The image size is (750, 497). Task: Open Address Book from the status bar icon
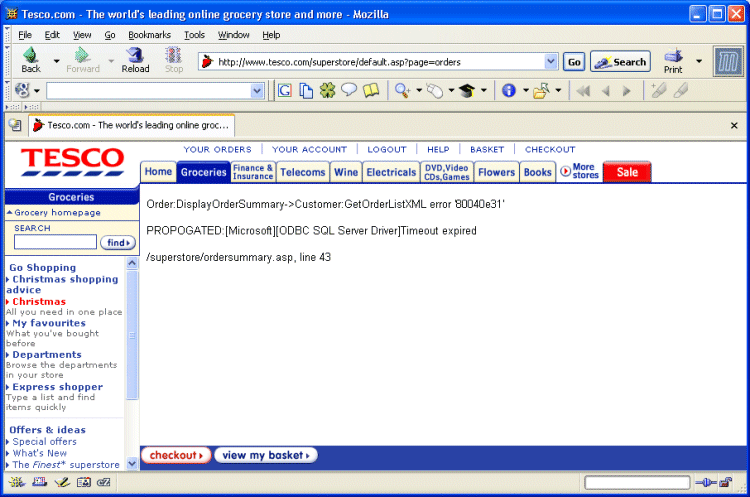84,482
